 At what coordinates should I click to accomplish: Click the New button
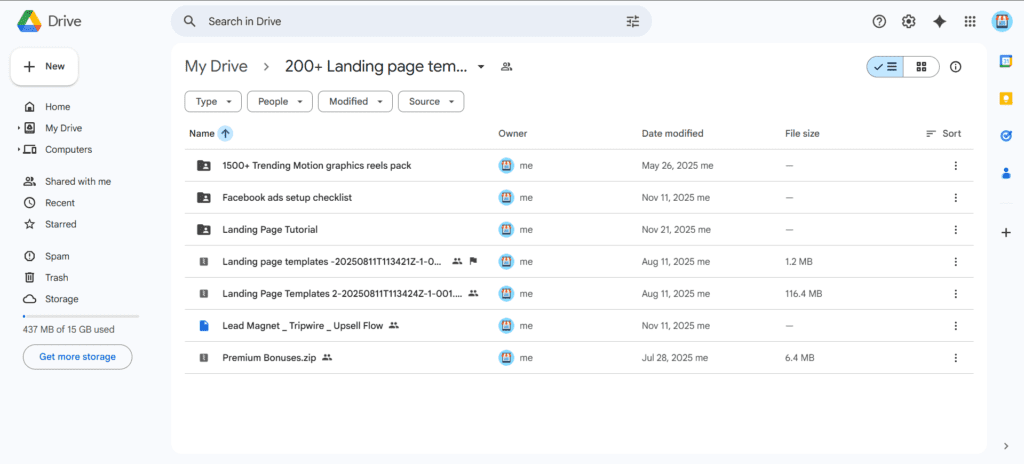pos(44,66)
